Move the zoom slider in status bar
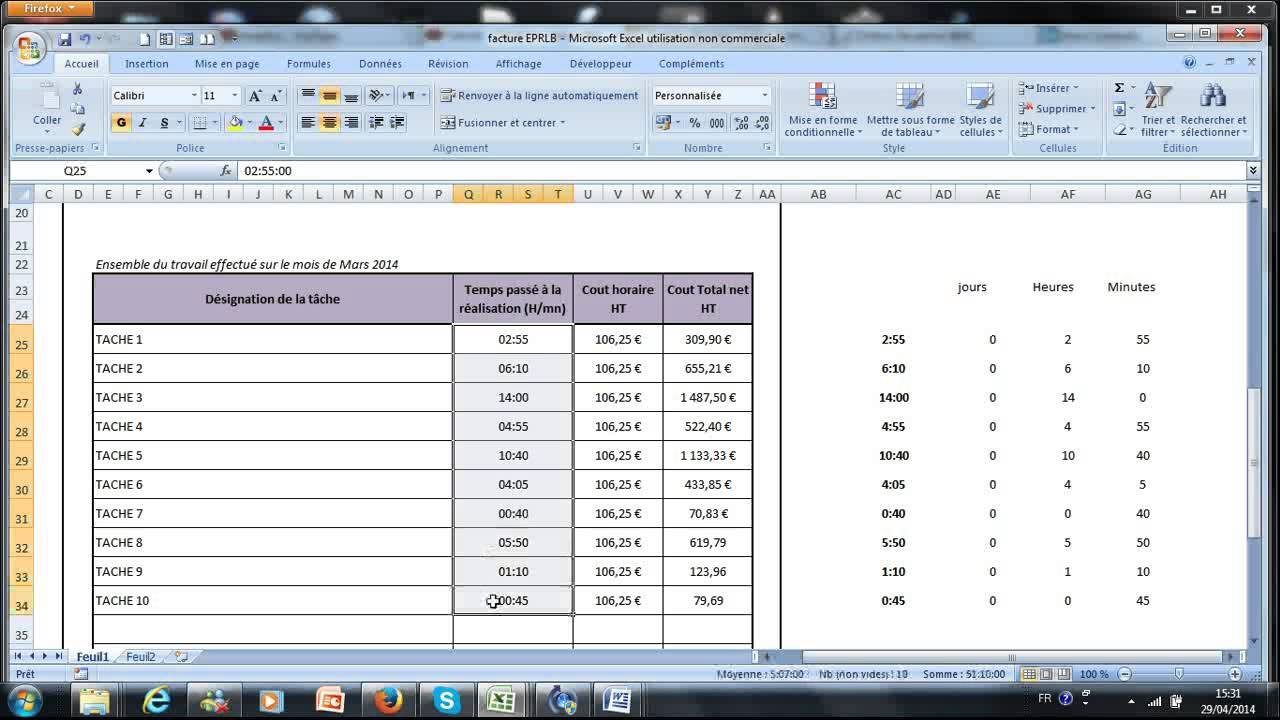 click(1179, 675)
